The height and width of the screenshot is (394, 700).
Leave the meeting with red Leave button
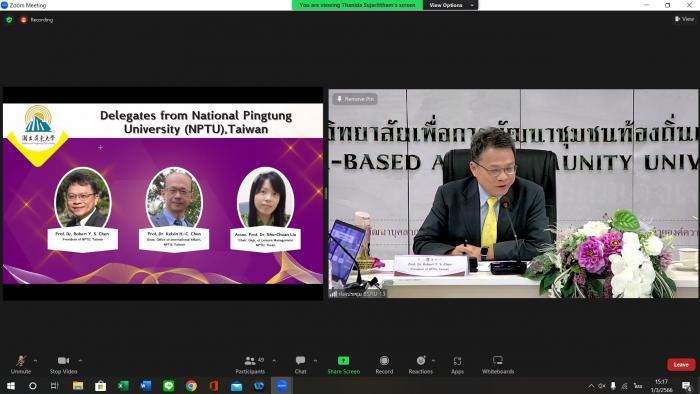[681, 365]
